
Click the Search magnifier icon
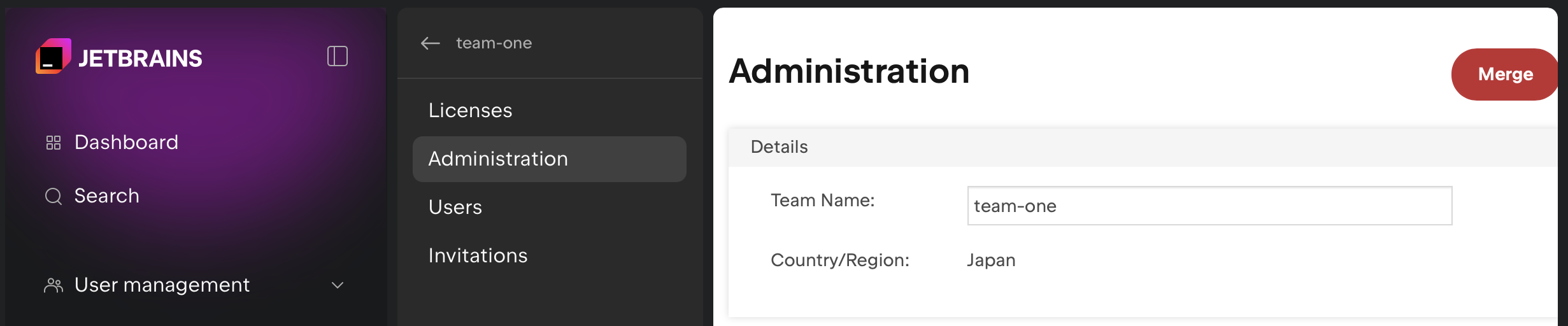click(x=53, y=196)
